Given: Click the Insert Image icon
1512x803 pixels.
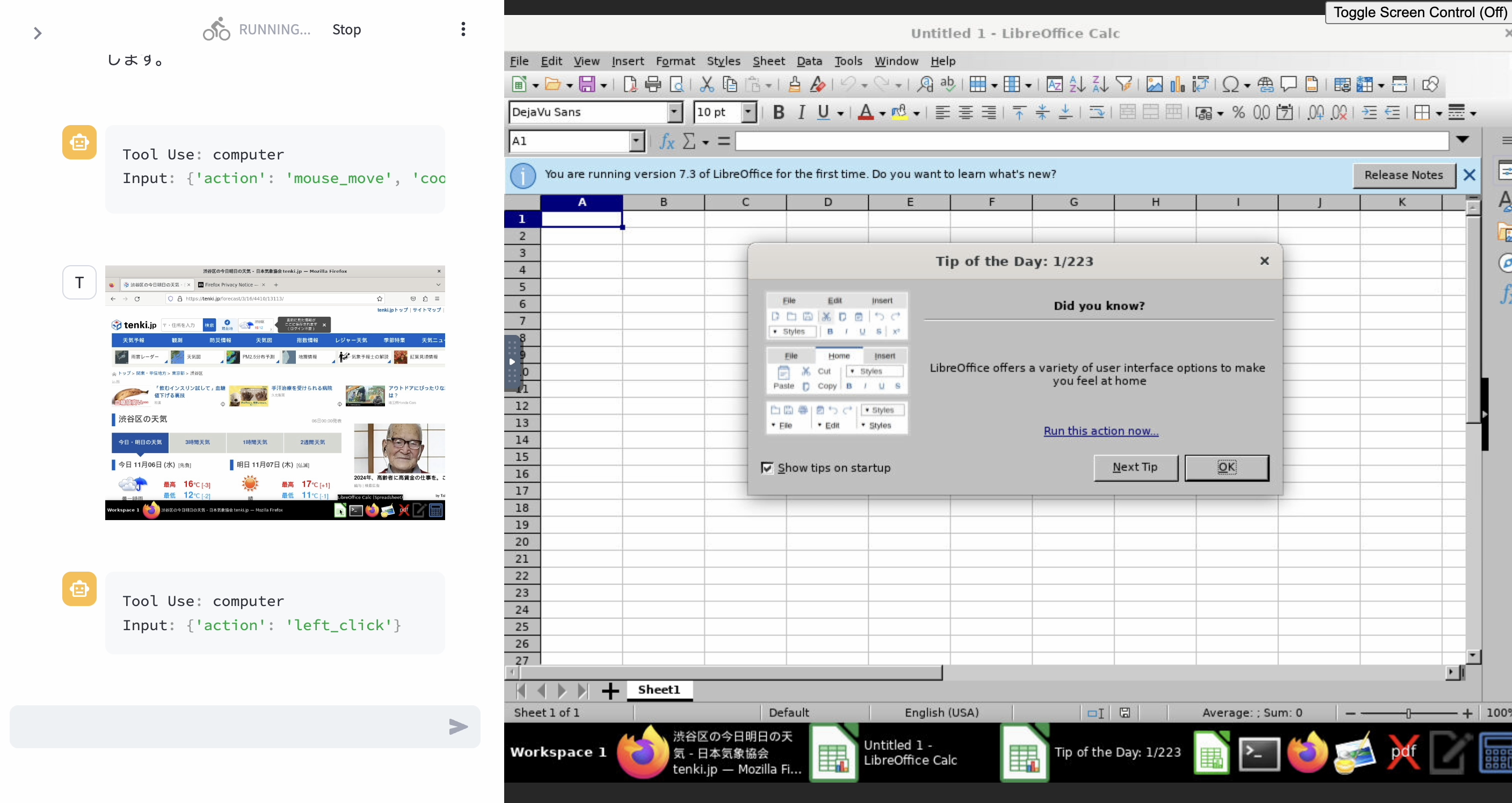Looking at the screenshot, I should tap(1154, 84).
